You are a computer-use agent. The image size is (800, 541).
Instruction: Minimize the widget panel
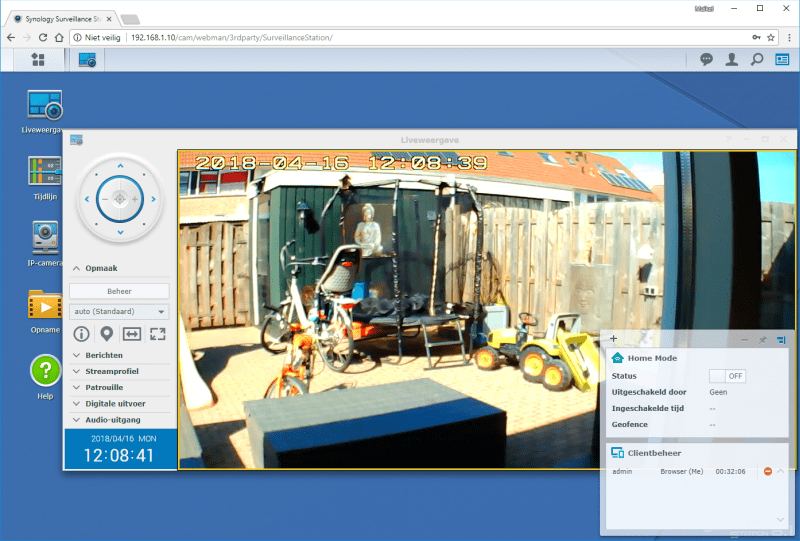744,340
